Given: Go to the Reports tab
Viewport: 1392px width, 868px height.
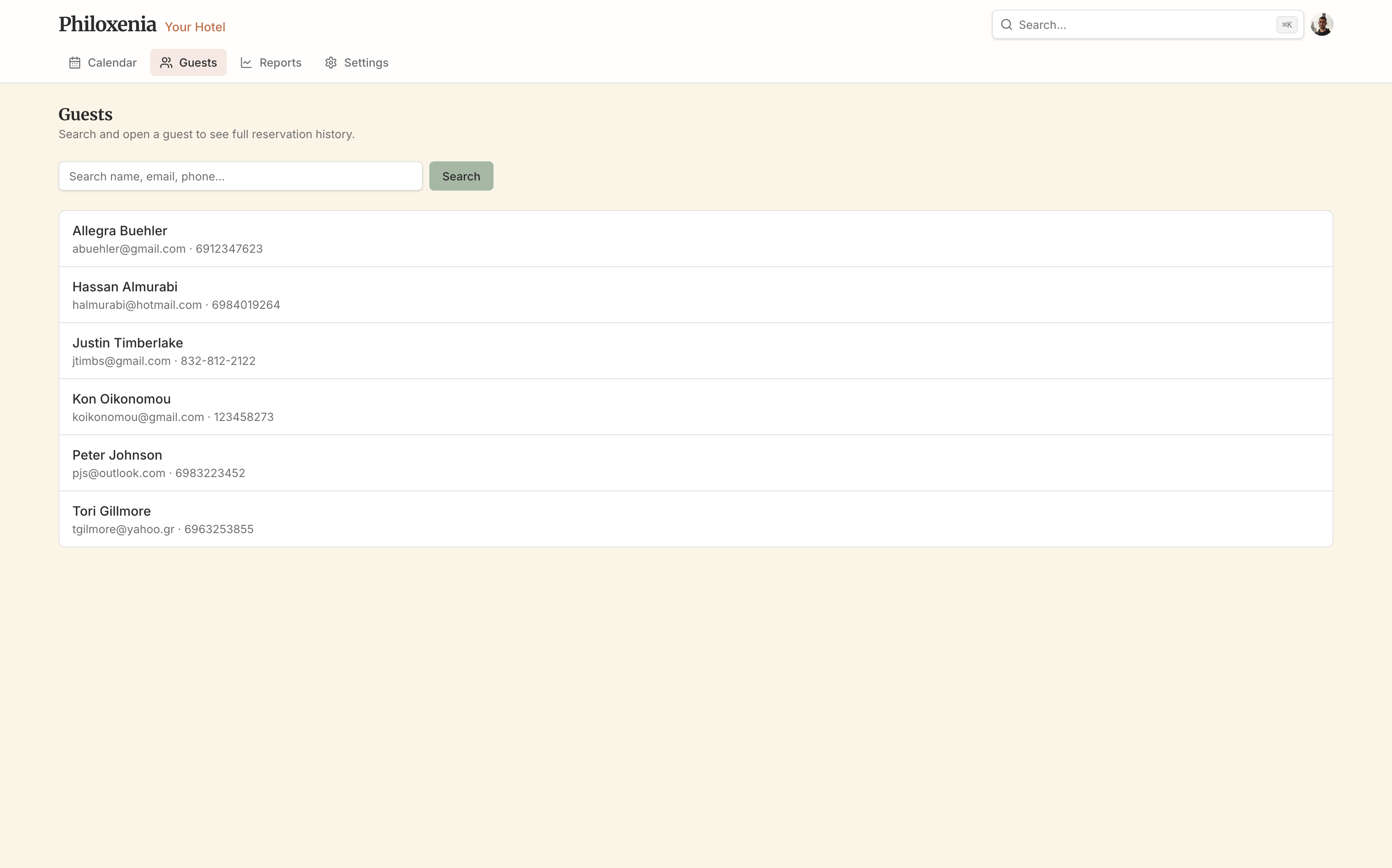Looking at the screenshot, I should tap(270, 63).
